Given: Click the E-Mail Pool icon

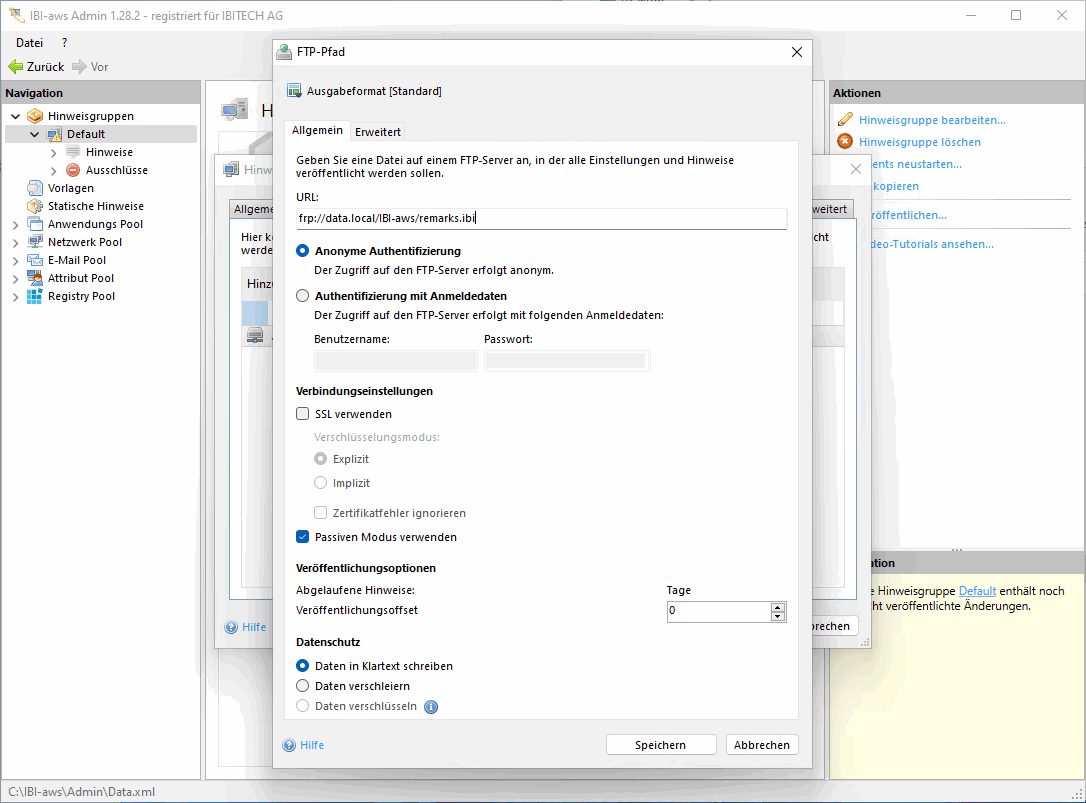Looking at the screenshot, I should pyautogui.click(x=35, y=260).
